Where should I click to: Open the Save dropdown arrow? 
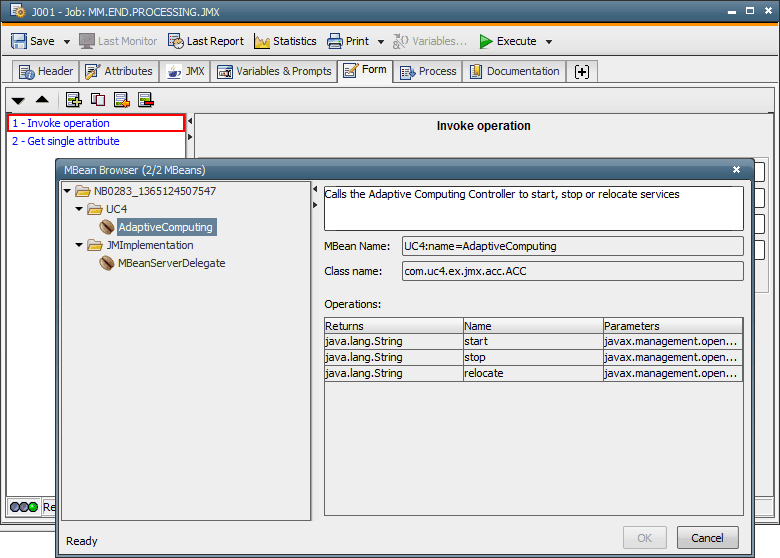click(x=67, y=42)
